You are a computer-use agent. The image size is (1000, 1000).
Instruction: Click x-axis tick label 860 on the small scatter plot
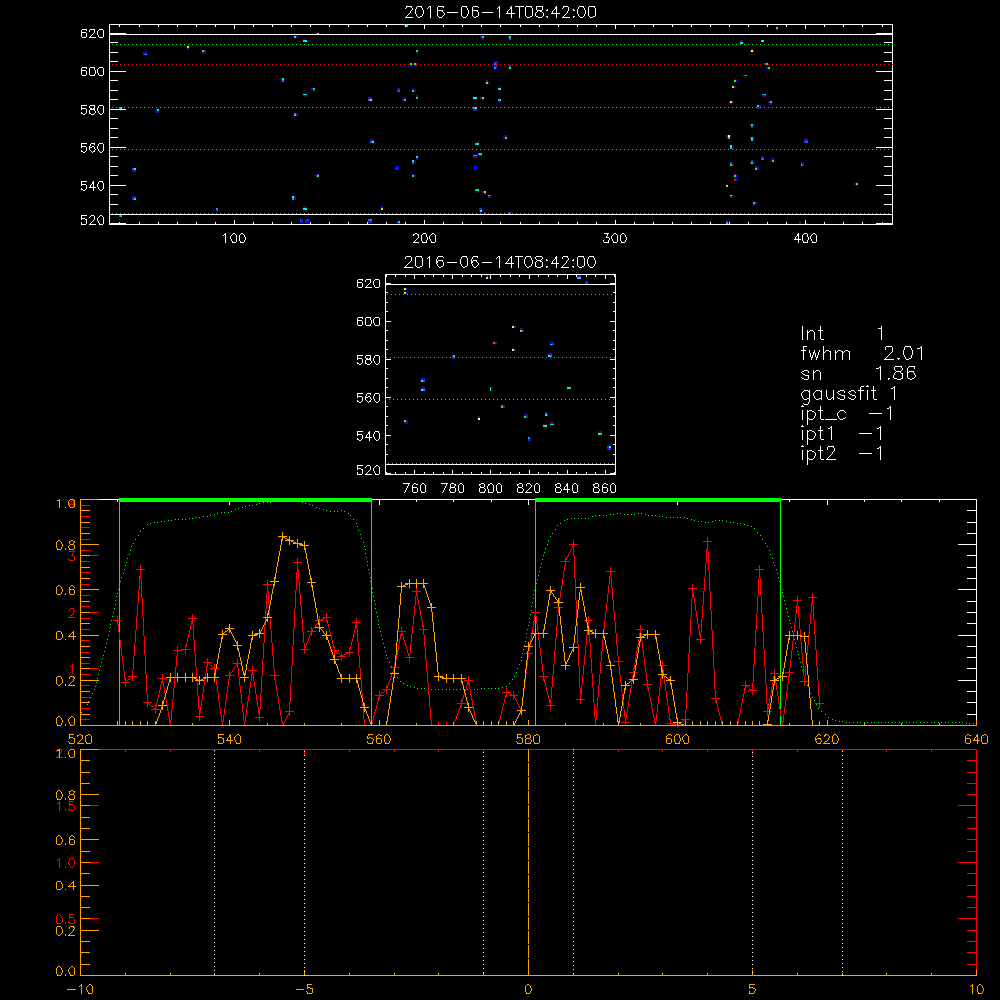tap(605, 489)
